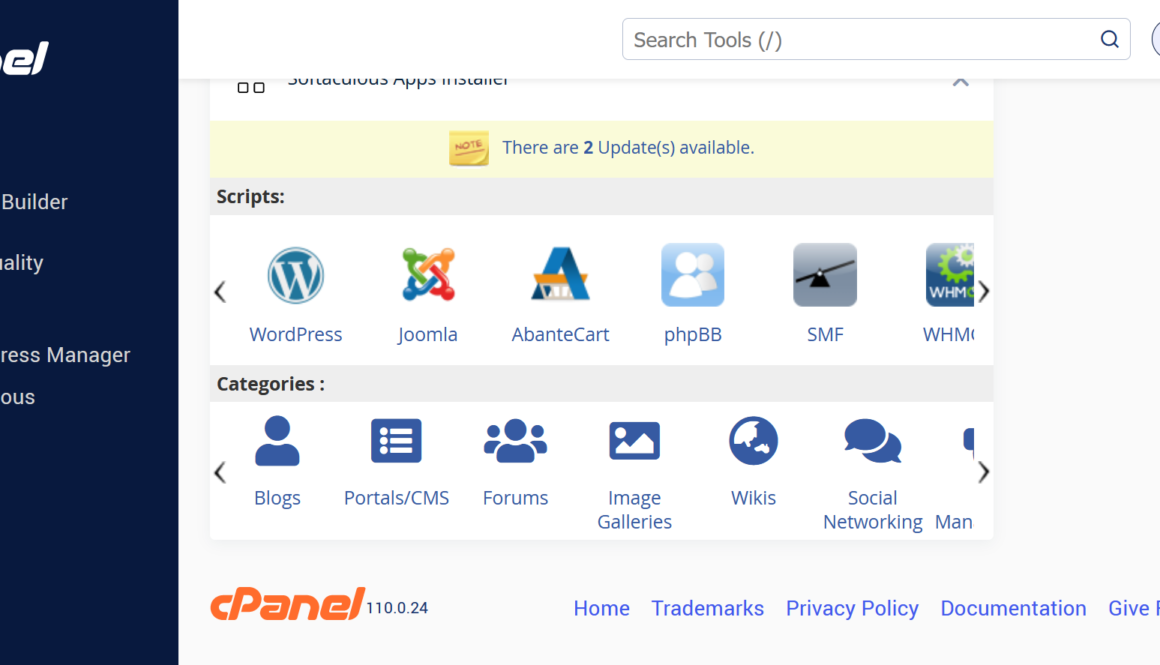Select the Wikis globe category icon

tap(753, 441)
